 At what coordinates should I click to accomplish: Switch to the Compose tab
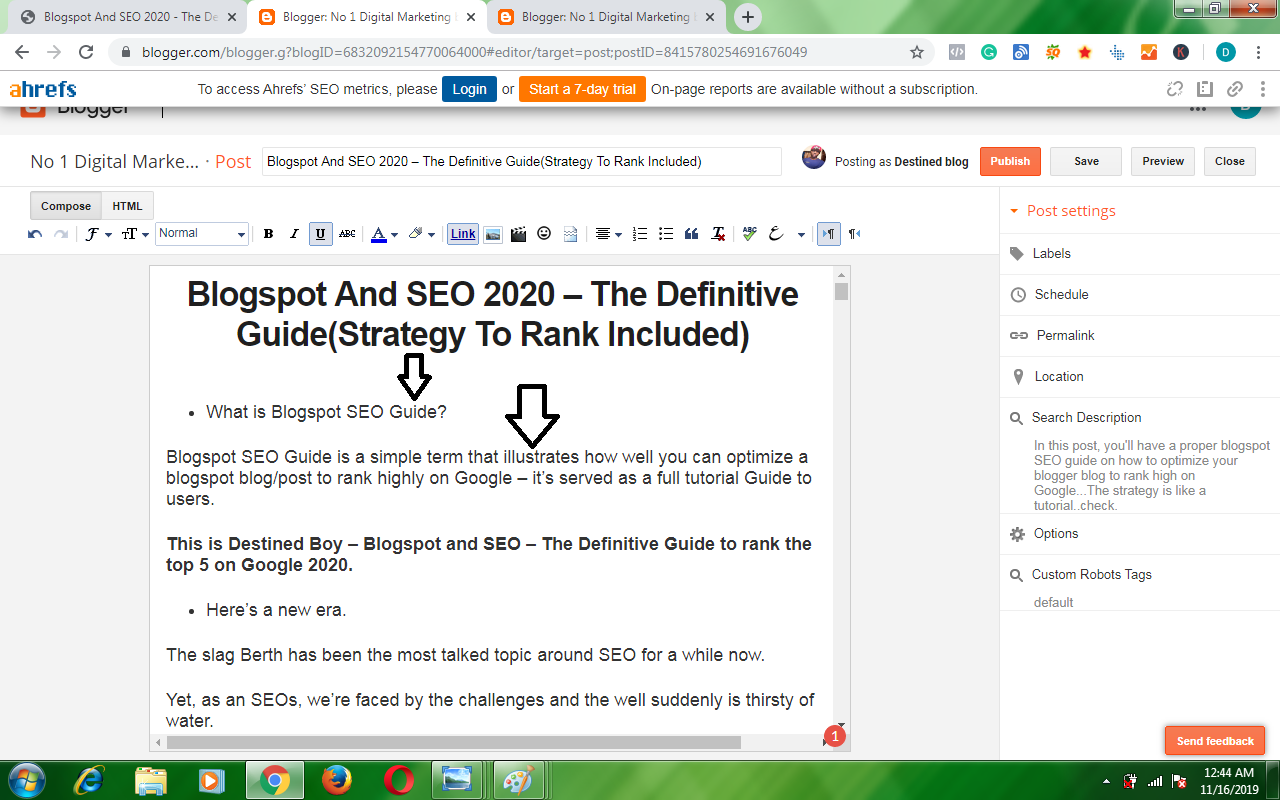click(66, 206)
